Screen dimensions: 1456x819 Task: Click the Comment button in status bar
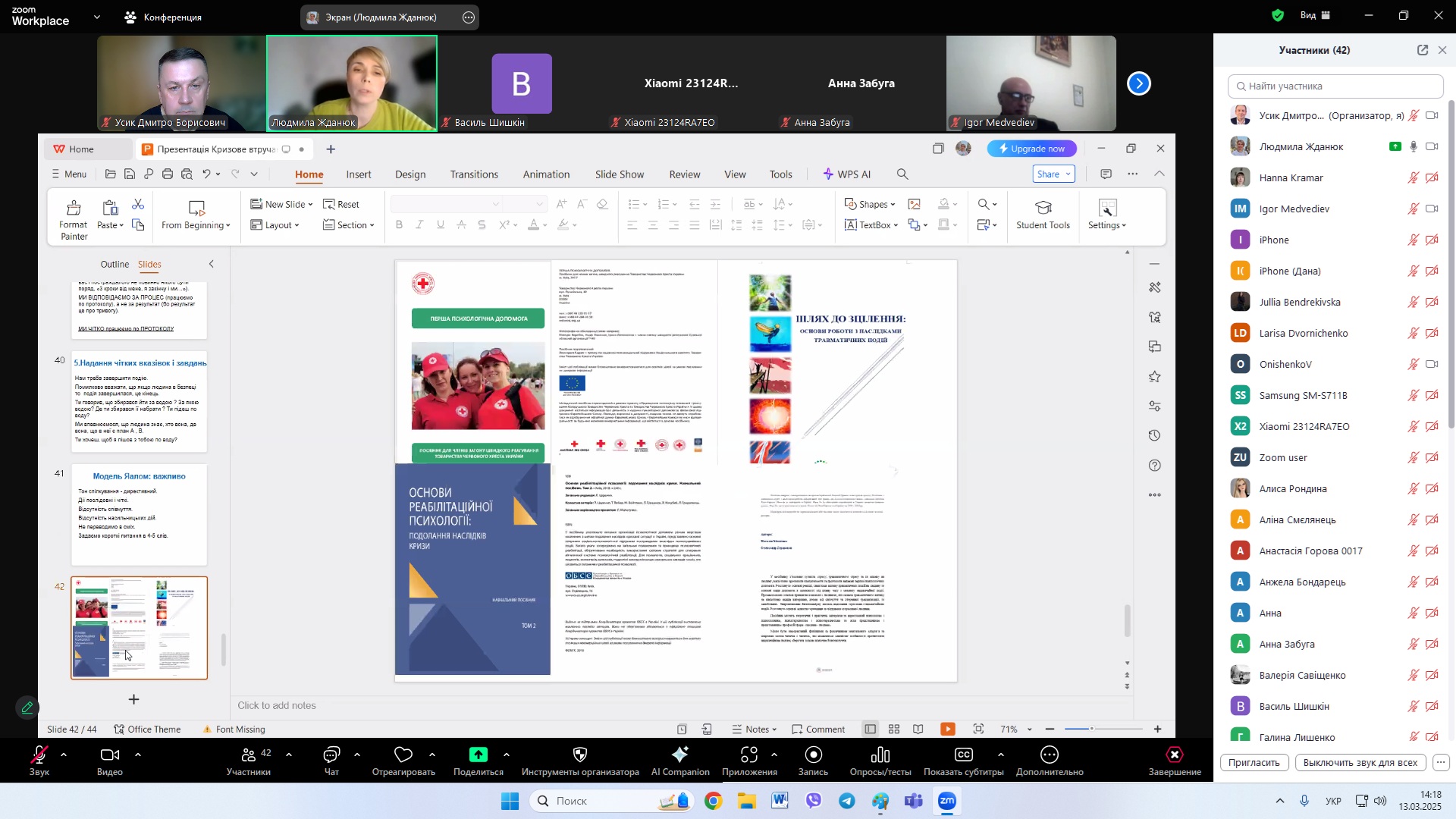pyautogui.click(x=818, y=730)
